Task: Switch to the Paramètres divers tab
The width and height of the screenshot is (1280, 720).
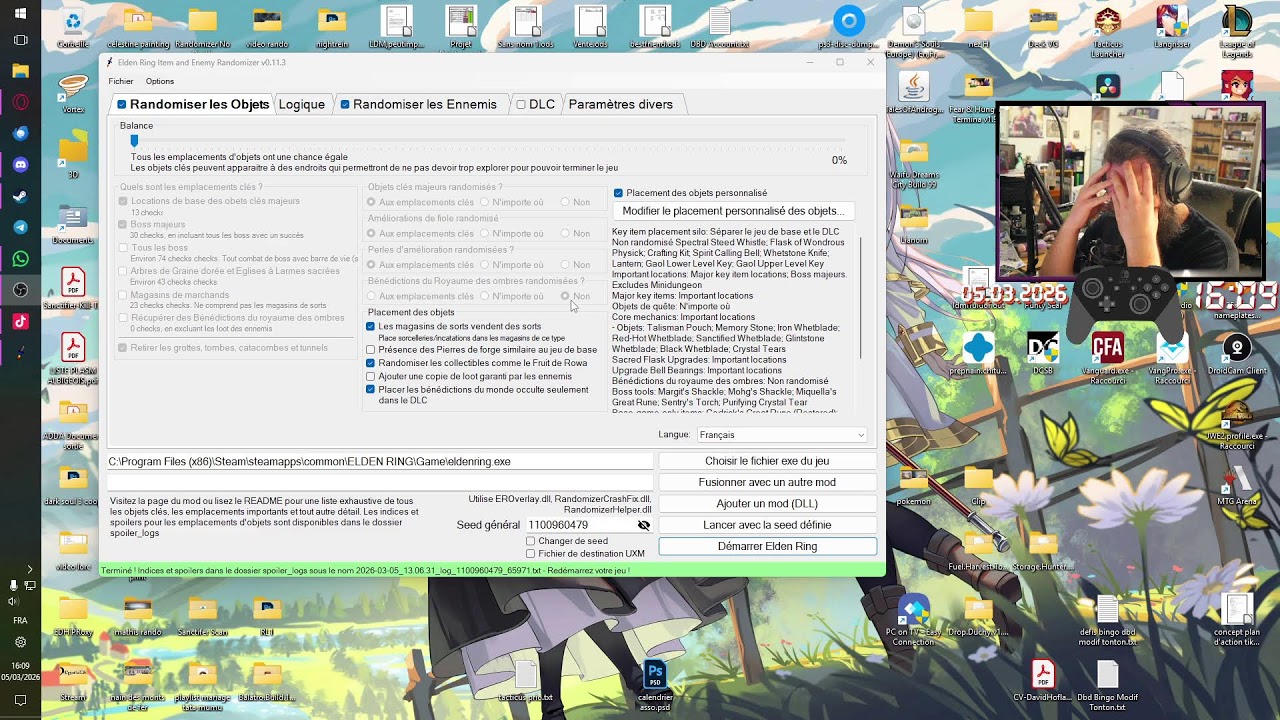Action: click(620, 104)
